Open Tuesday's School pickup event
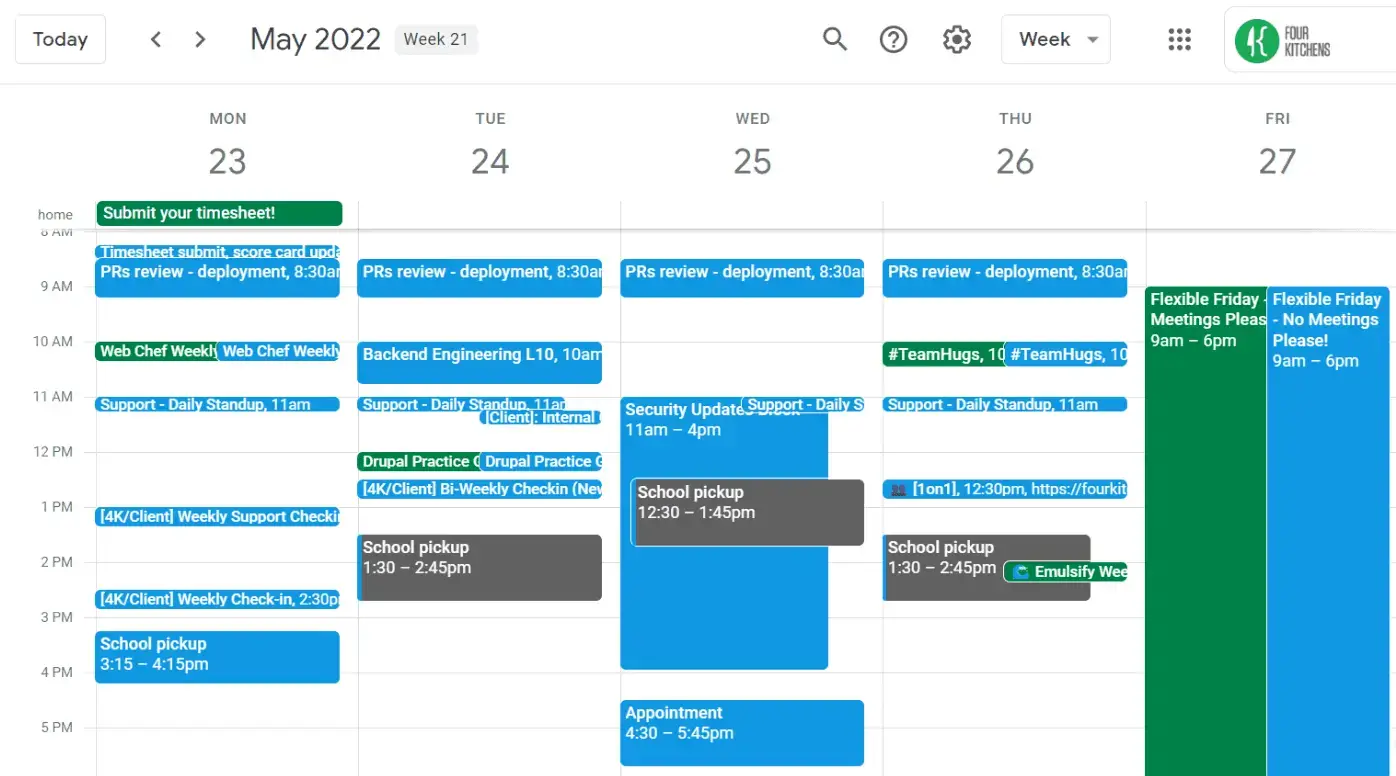 point(480,567)
